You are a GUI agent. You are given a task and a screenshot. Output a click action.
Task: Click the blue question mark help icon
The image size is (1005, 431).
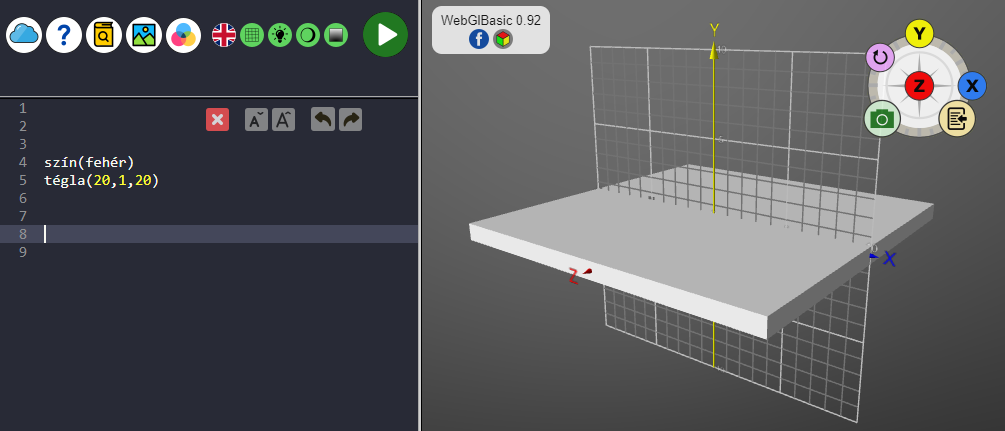(64, 35)
